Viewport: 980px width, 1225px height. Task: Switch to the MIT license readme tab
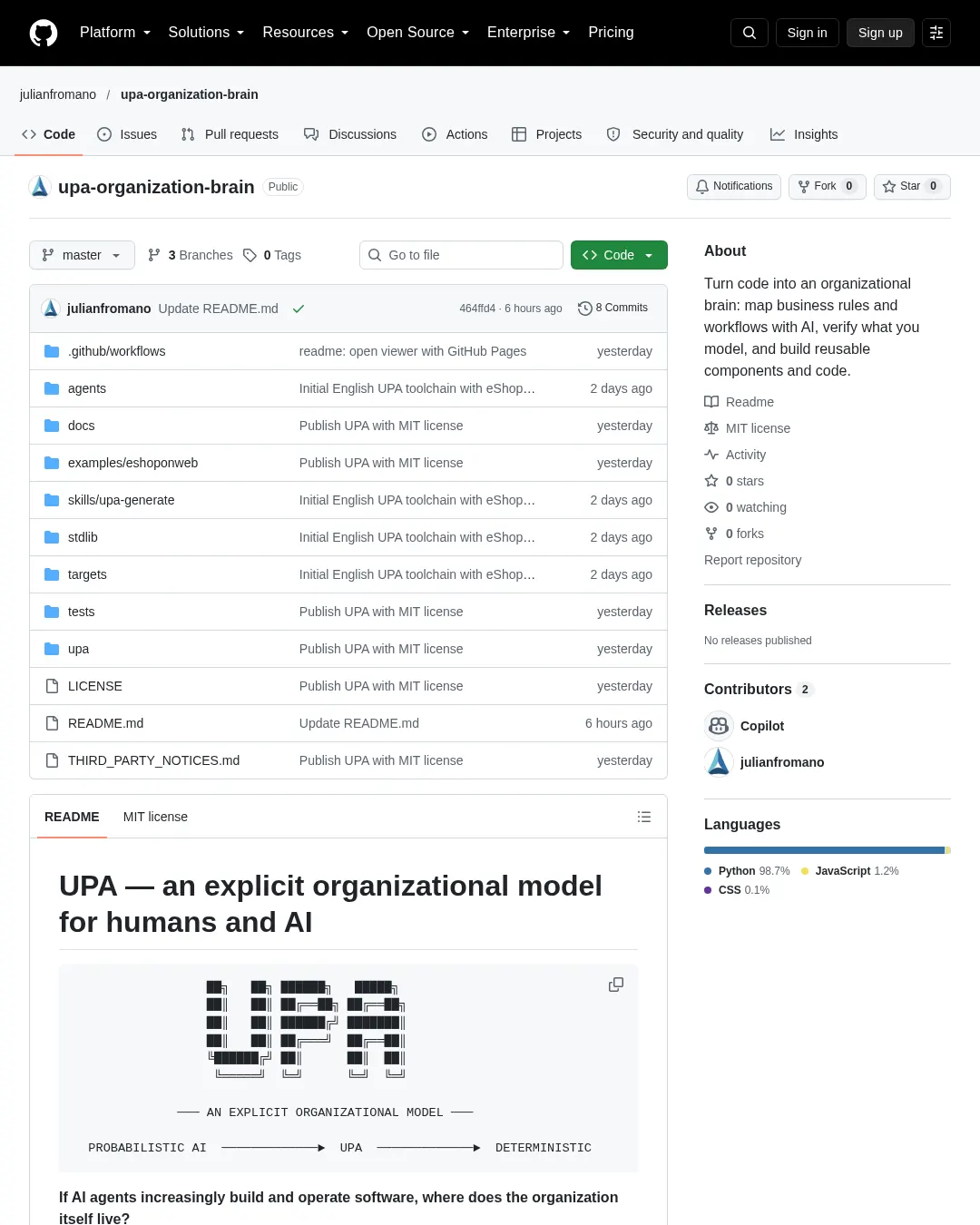155,817
